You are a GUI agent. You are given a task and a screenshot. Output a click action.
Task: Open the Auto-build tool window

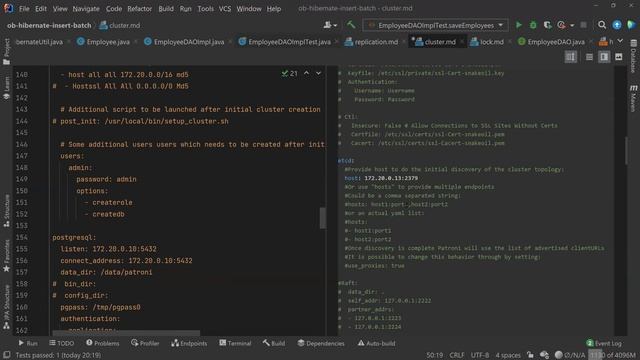376,343
